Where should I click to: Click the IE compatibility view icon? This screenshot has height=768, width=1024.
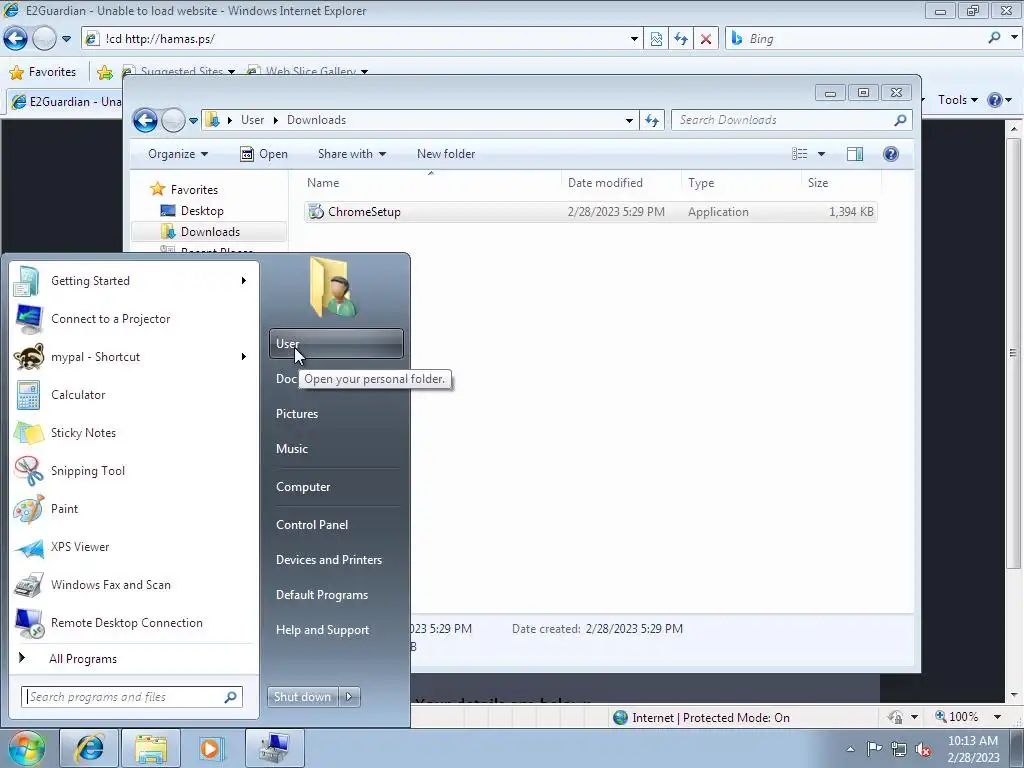coord(656,39)
